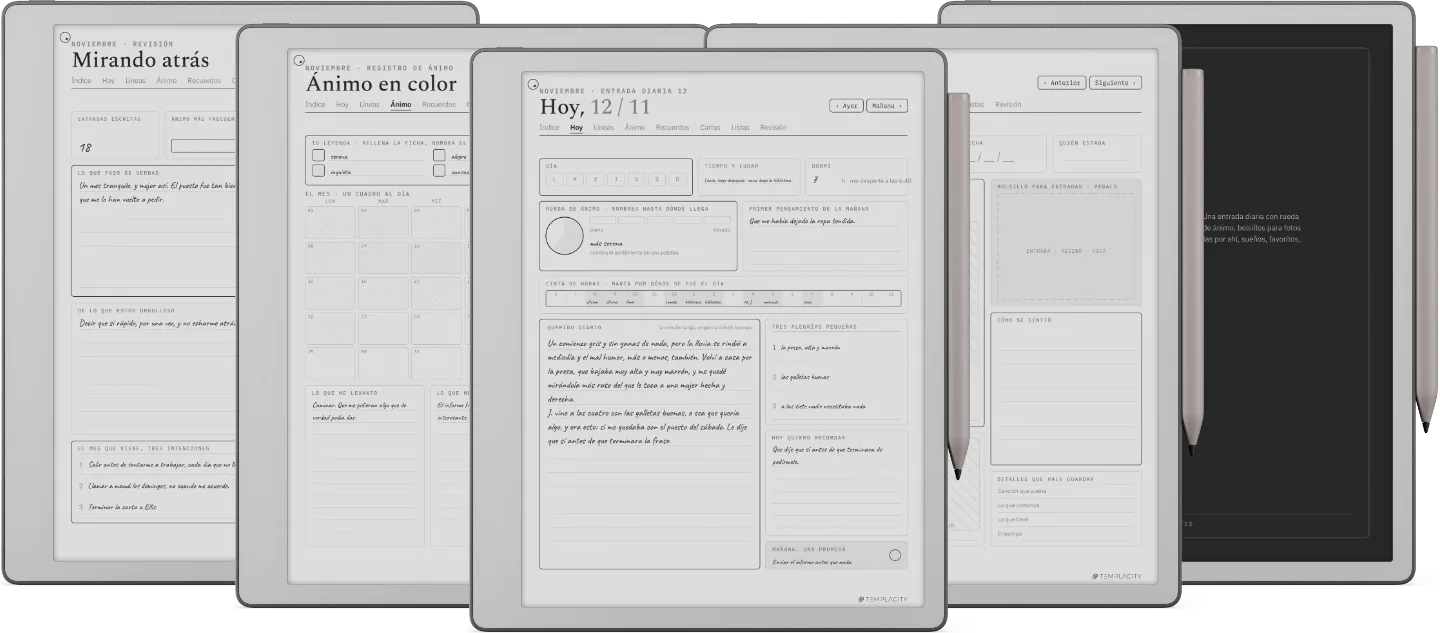Image resolution: width=1440 pixels, height=633 pixels.
Task: Tap the Rueda de ánimo mood wheel
Action: pyautogui.click(x=564, y=236)
